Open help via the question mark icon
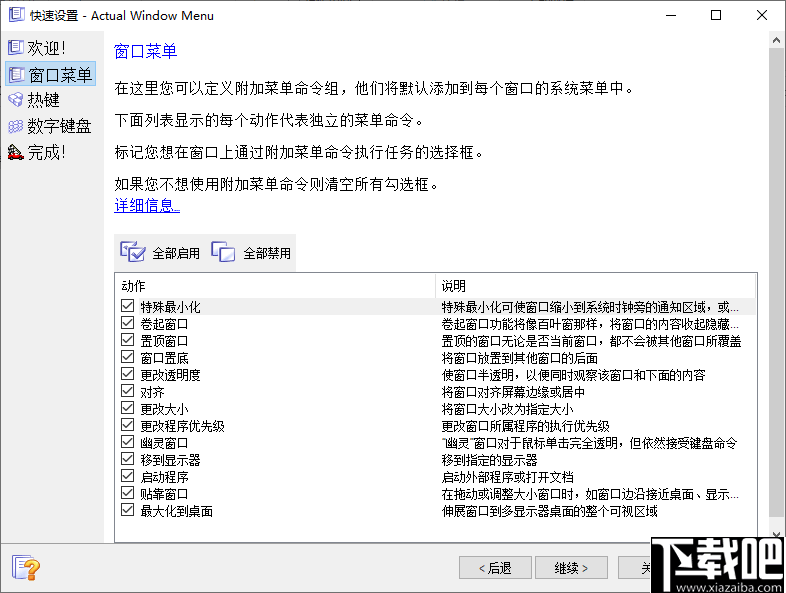The width and height of the screenshot is (786, 593). click(26, 567)
